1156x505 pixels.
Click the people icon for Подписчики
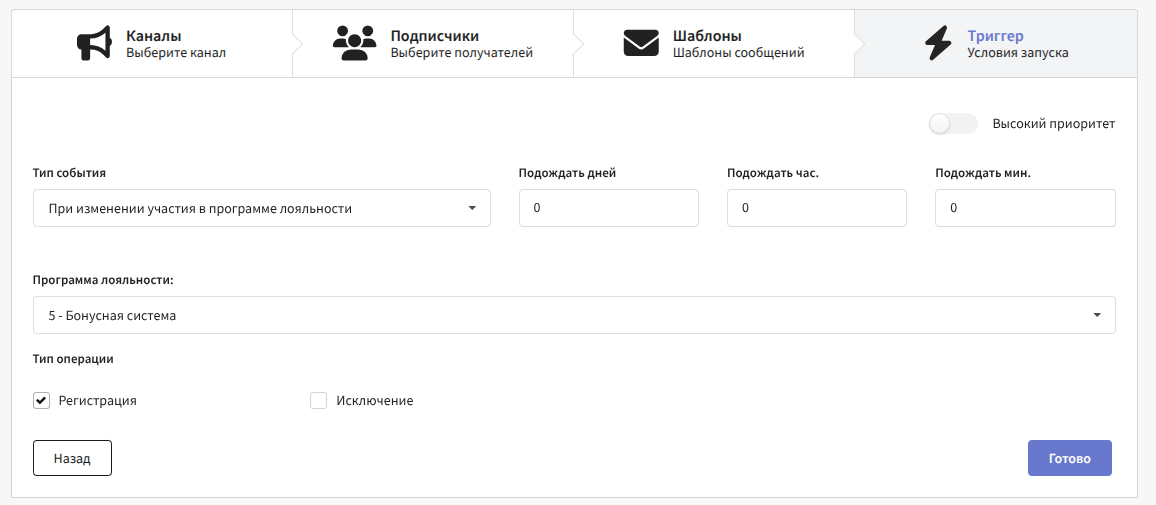pos(353,44)
